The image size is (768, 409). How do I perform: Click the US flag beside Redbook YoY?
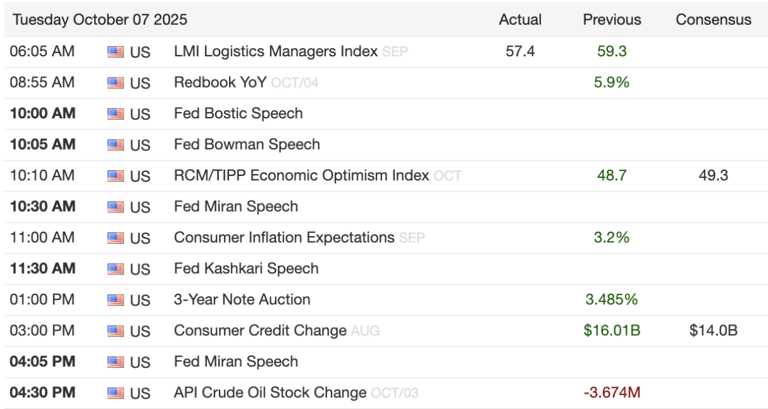coord(115,82)
